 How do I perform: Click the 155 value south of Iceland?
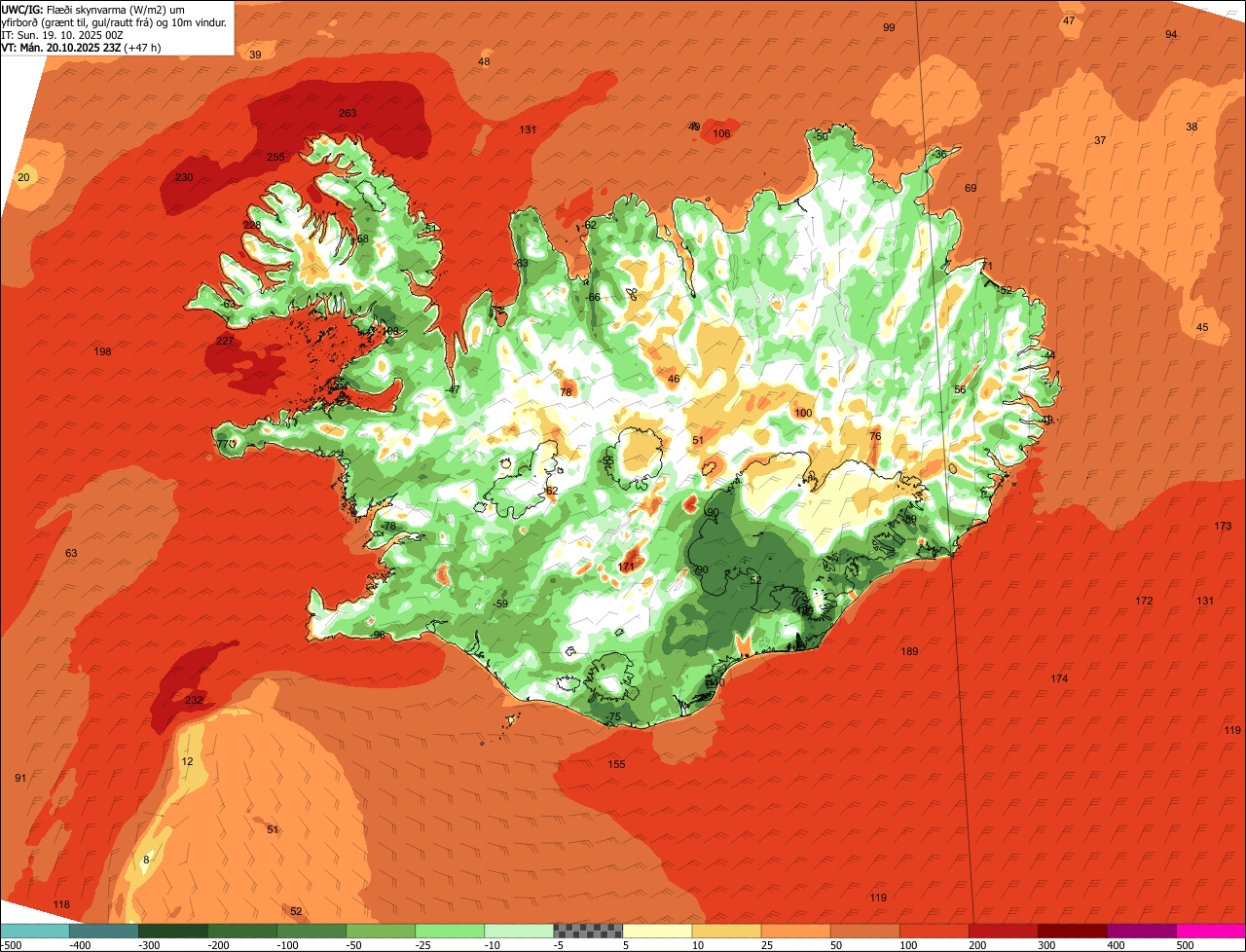[616, 764]
